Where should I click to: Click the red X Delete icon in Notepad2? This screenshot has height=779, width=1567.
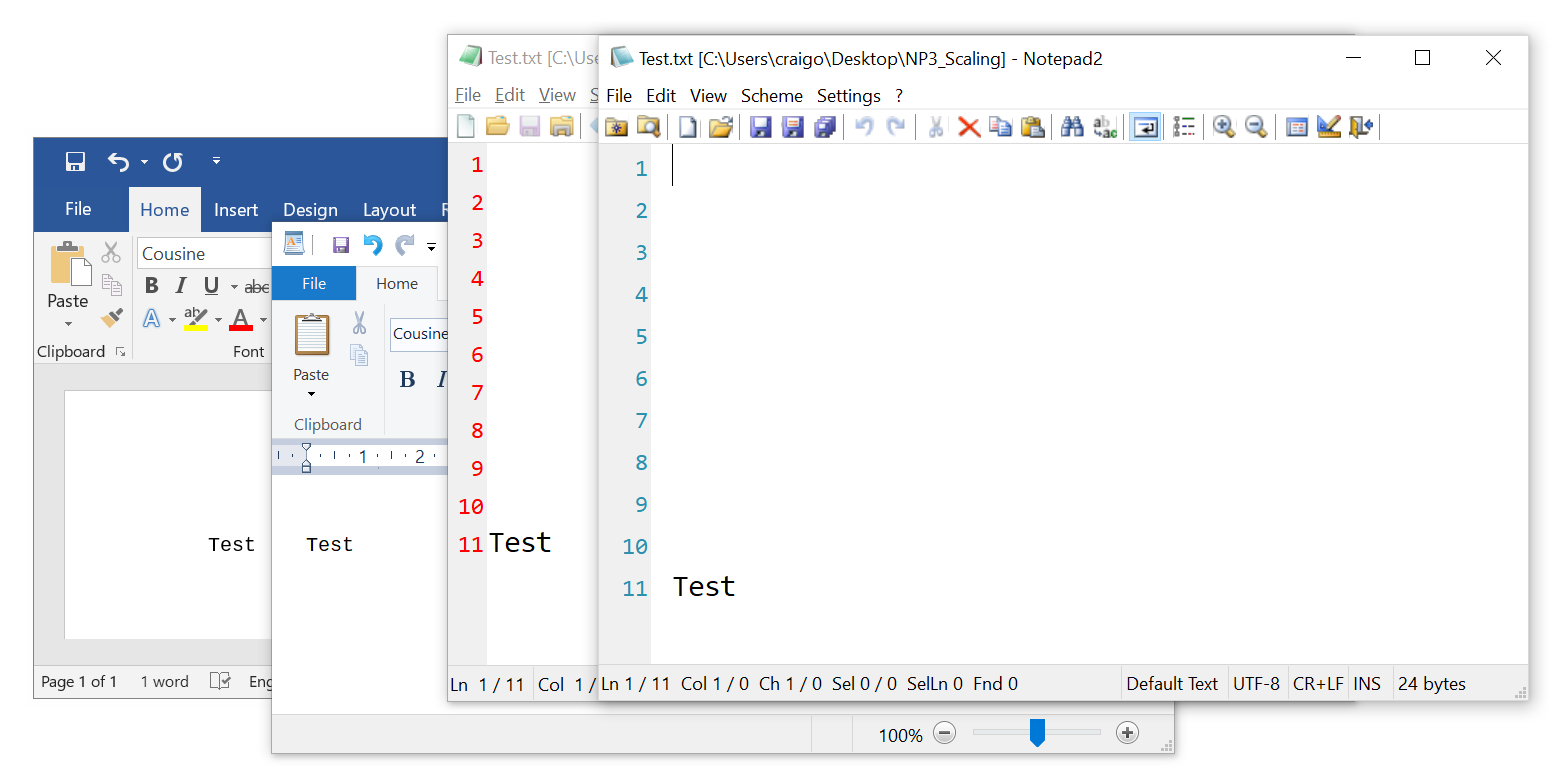point(968,127)
